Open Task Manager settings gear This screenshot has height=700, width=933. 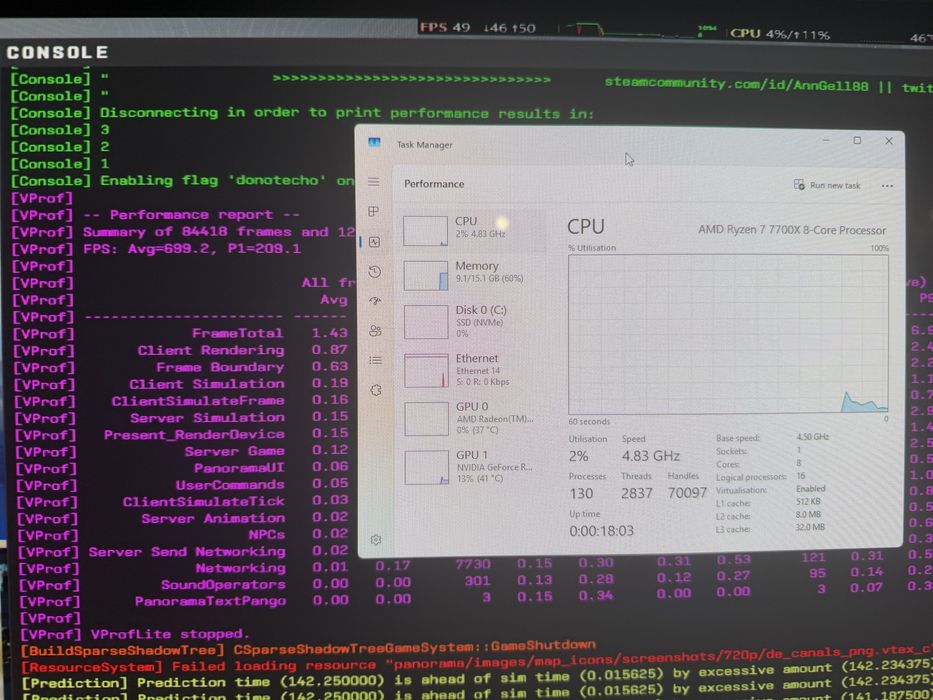tap(376, 540)
